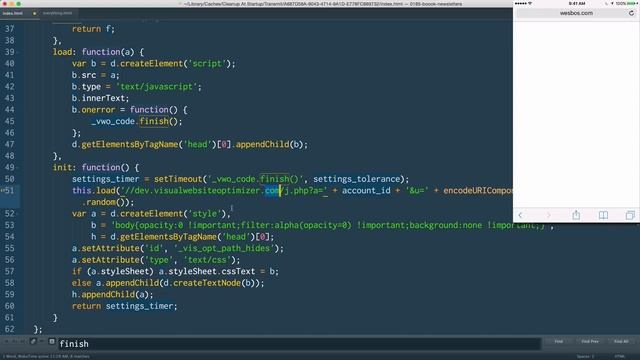
Task: Tap Safari back arrow in simulator
Action: click(x=520, y=215)
